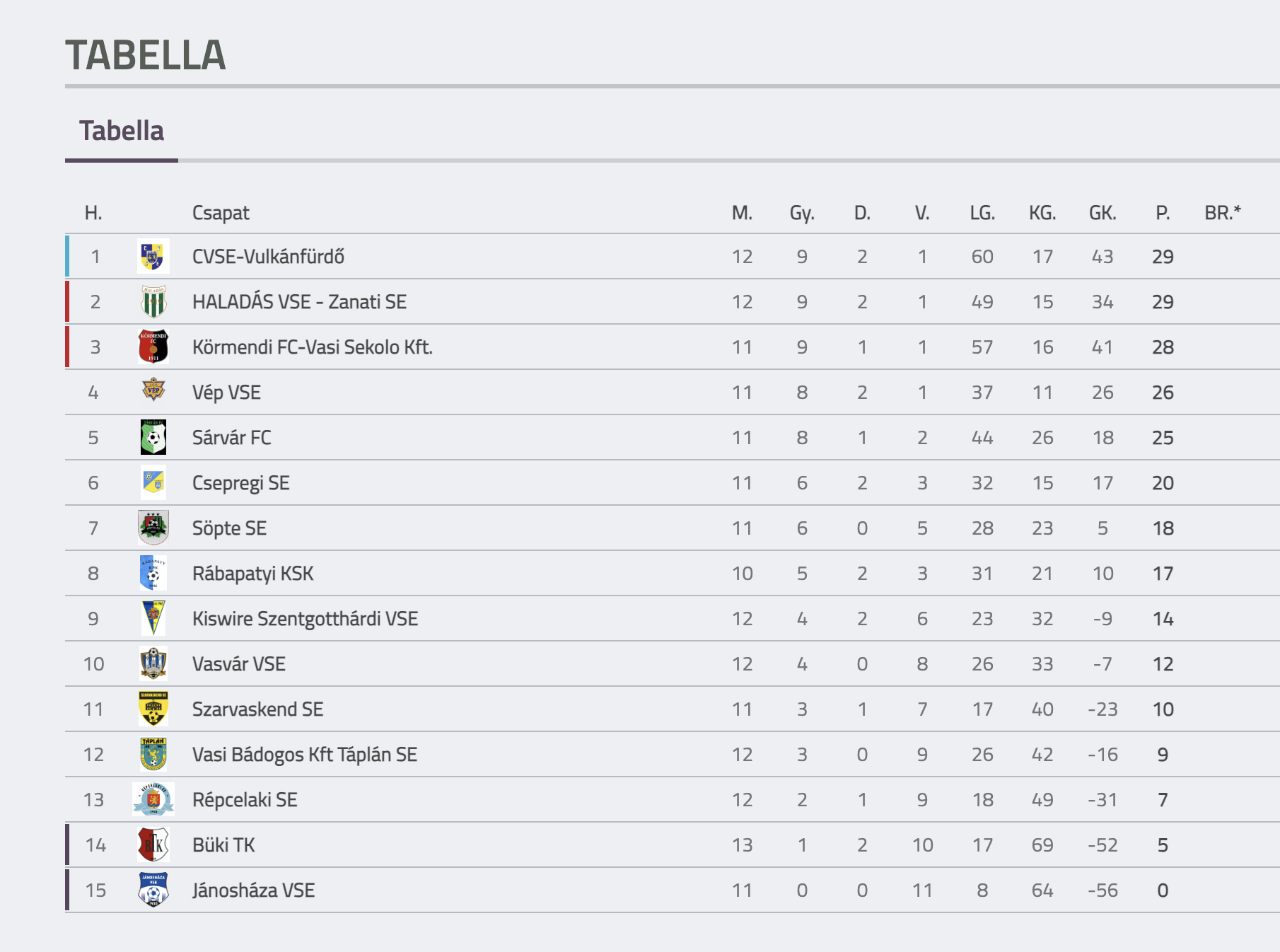The width and height of the screenshot is (1280, 952).
Task: Click the CVSE-Vulkánfürdő team crest
Action: coord(153,257)
